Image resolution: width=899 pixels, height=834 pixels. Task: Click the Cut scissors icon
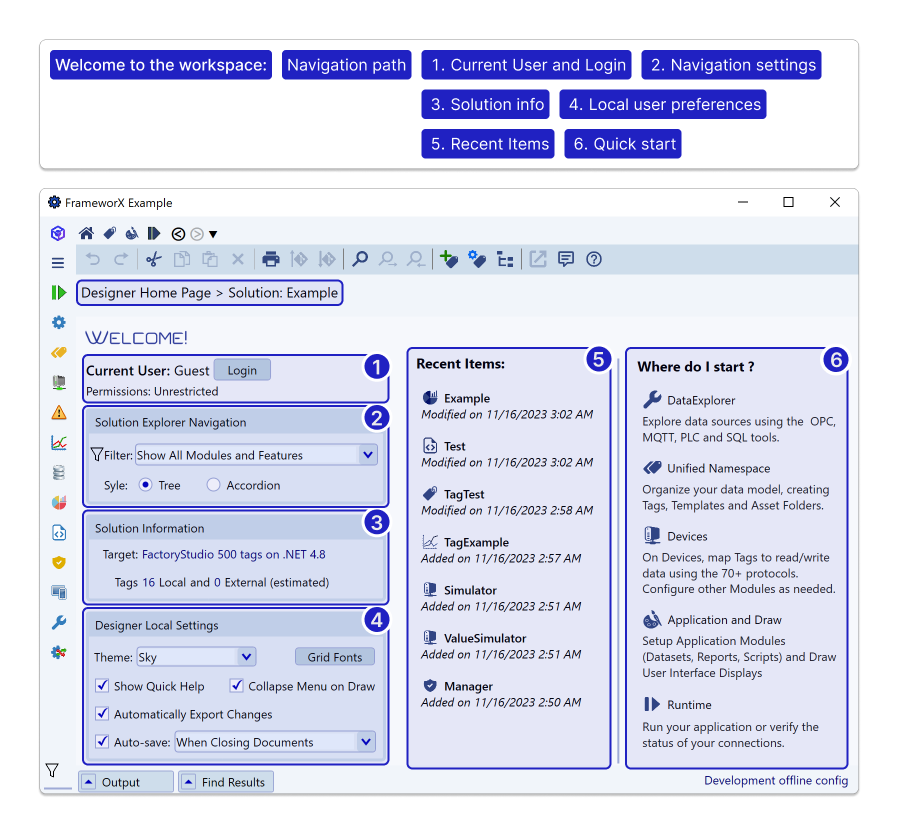(x=153, y=260)
